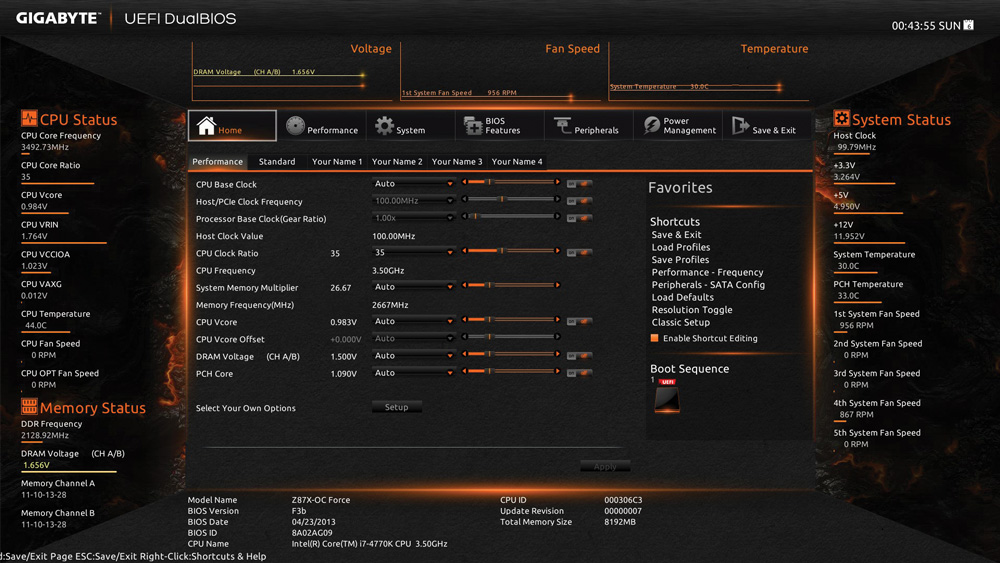
Task: Click the CPU Clock Ratio slider handle
Action: pos(502,251)
